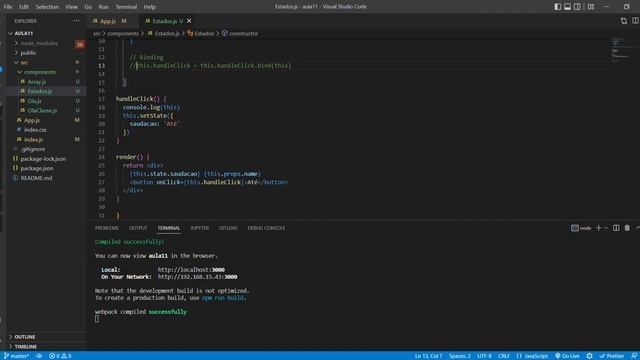Image resolution: width=640 pixels, height=360 pixels.
Task: Open the Explorer views three-dots menu
Action: [x=77, y=21]
